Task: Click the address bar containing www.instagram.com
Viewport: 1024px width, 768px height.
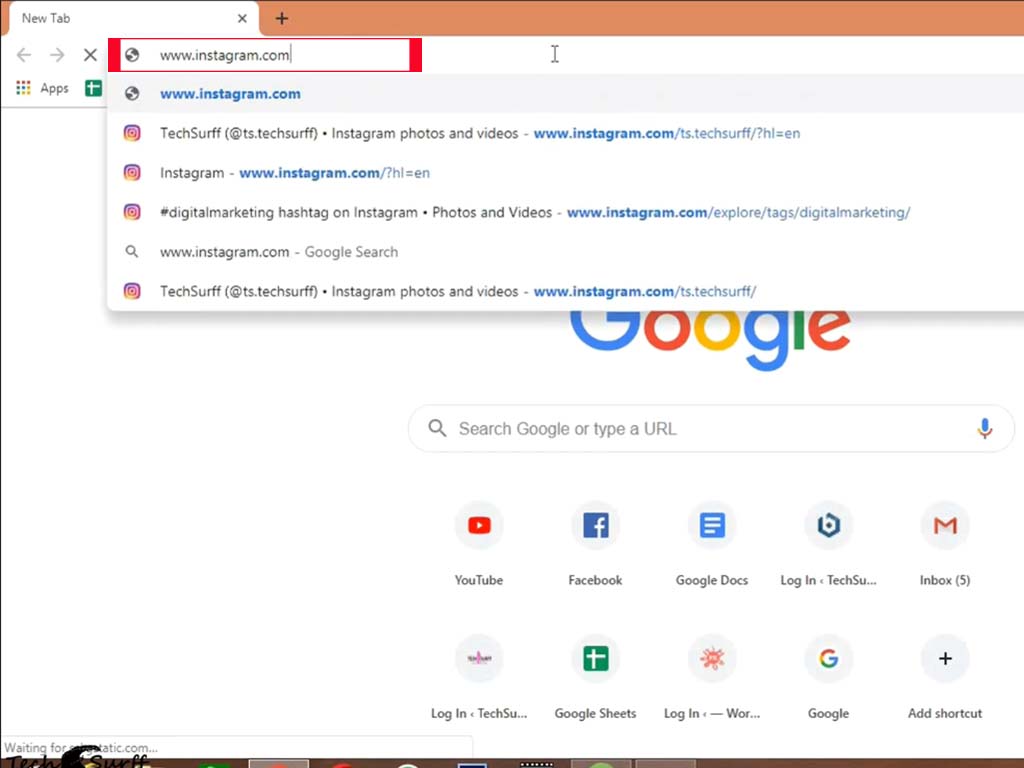Action: [265, 55]
